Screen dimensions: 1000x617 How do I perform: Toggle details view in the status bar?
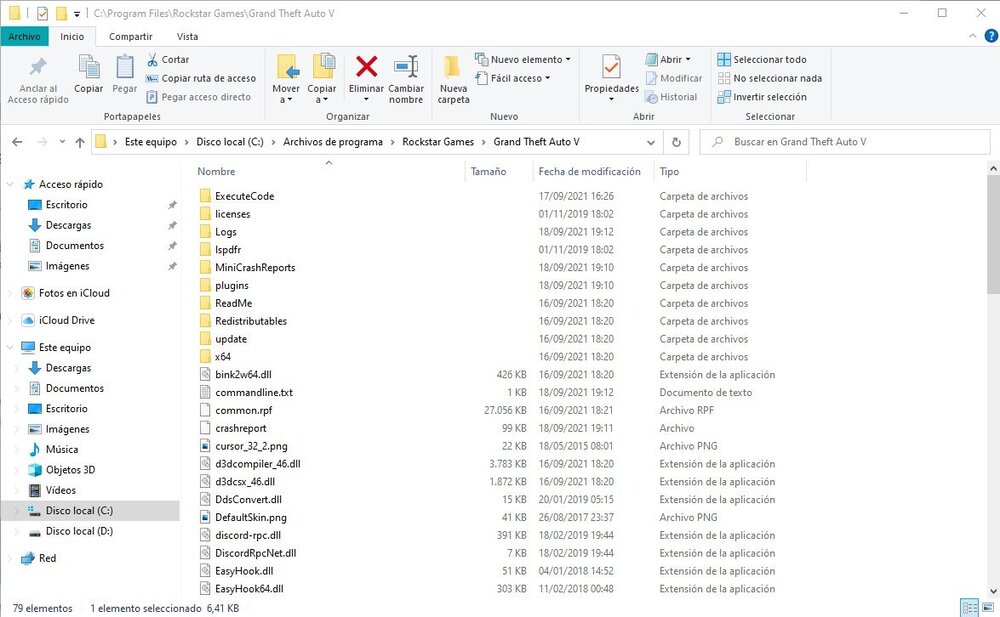click(x=968, y=607)
